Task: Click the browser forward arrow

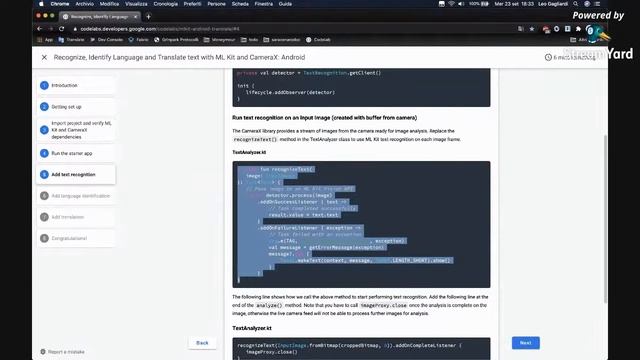Action: tap(51, 29)
